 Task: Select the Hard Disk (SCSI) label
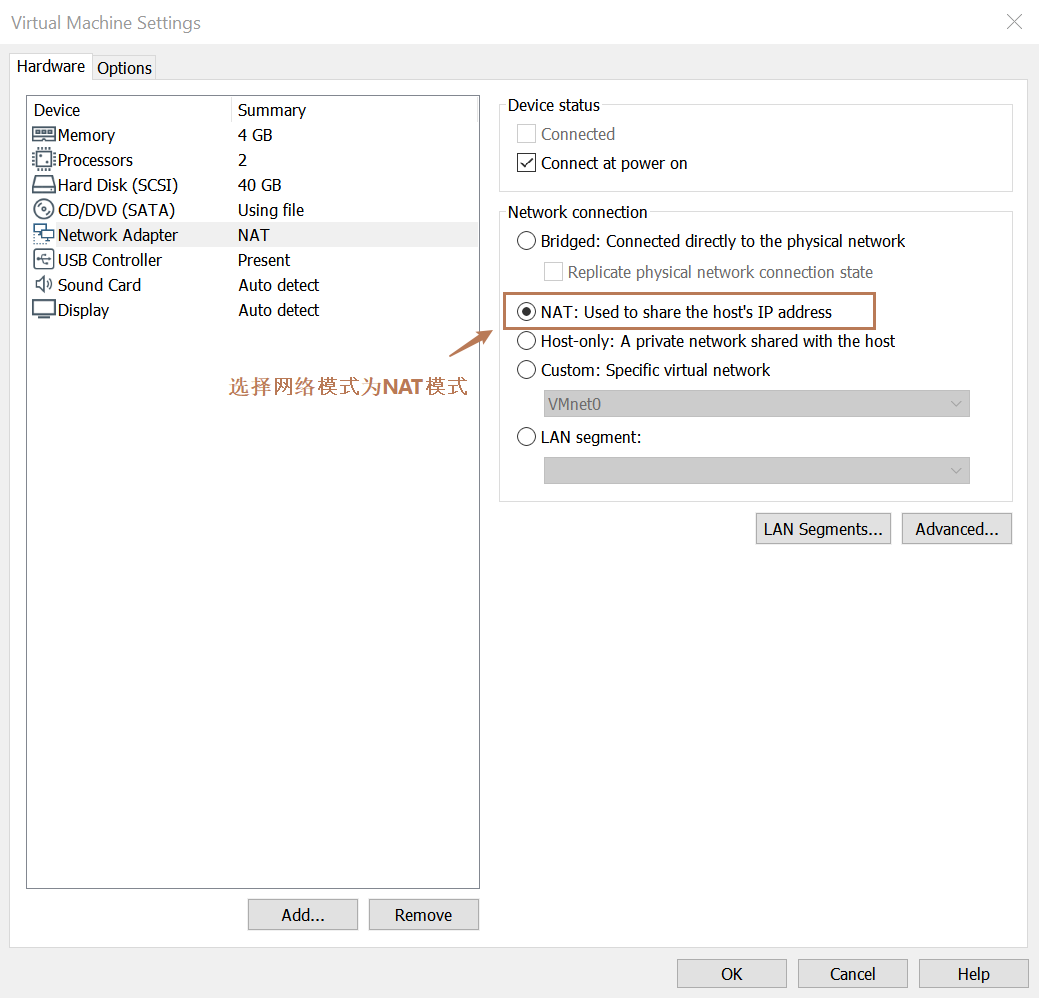pos(118,185)
